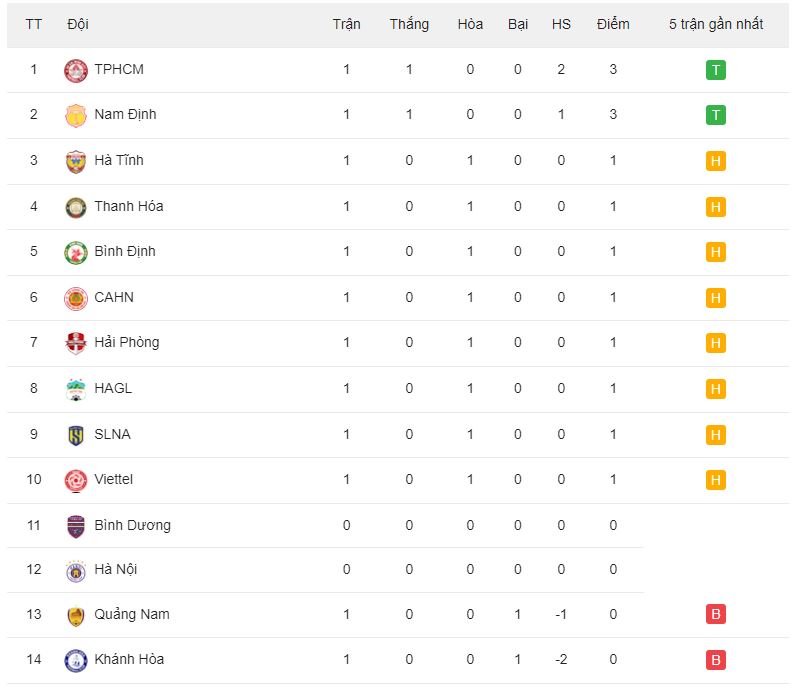795x688 pixels.
Task: Click the Nam Định team crest
Action: [76, 115]
